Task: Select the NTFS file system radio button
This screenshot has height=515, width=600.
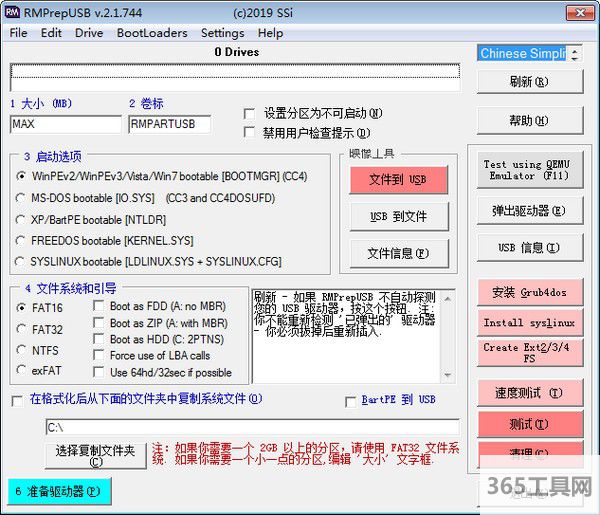Action: click(22, 350)
